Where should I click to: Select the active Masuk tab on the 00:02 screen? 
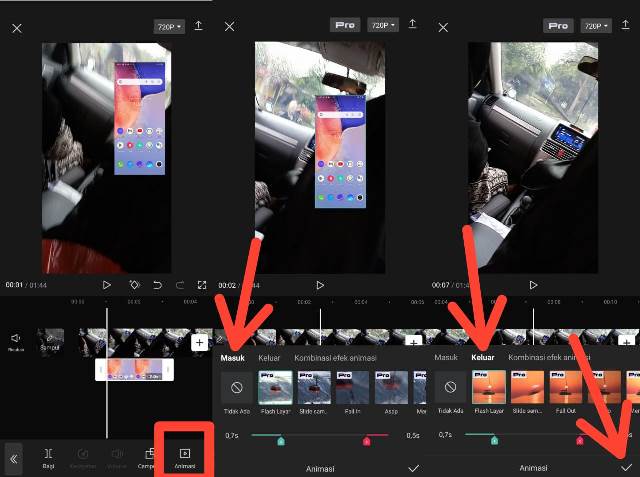pos(232,358)
